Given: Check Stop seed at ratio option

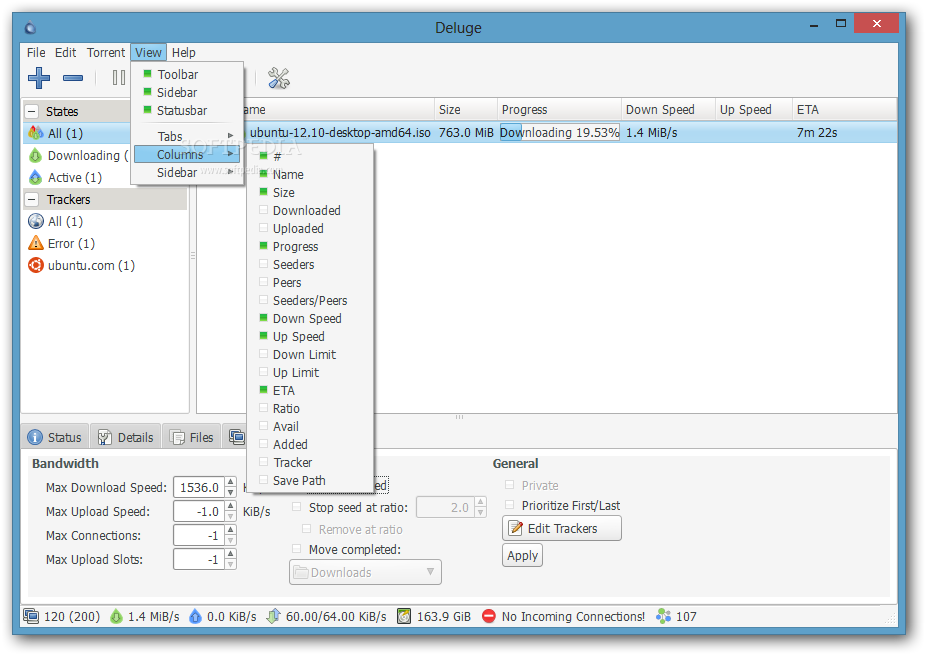Looking at the screenshot, I should (x=296, y=507).
